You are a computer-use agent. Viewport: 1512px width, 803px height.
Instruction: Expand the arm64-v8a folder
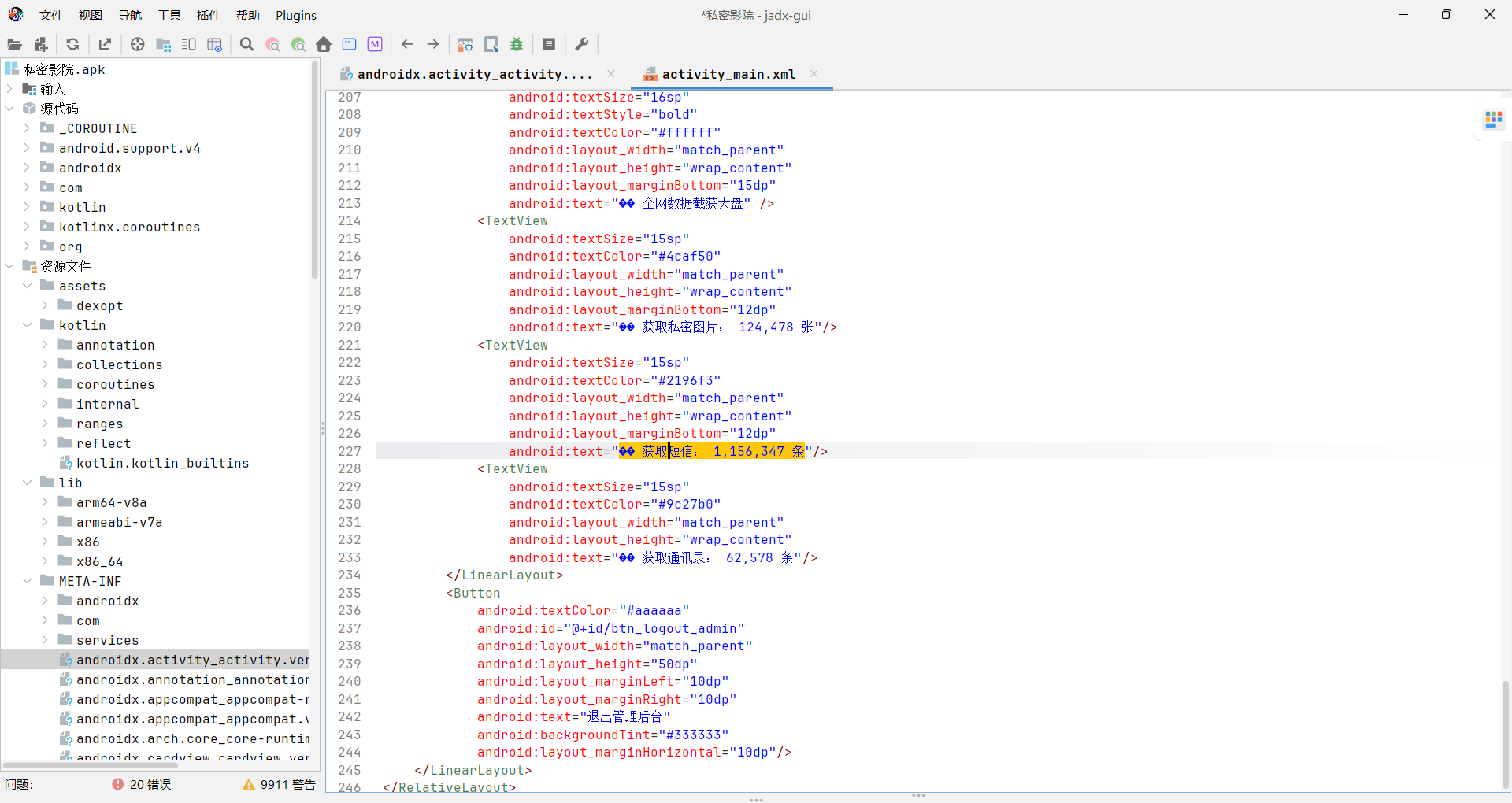point(44,502)
